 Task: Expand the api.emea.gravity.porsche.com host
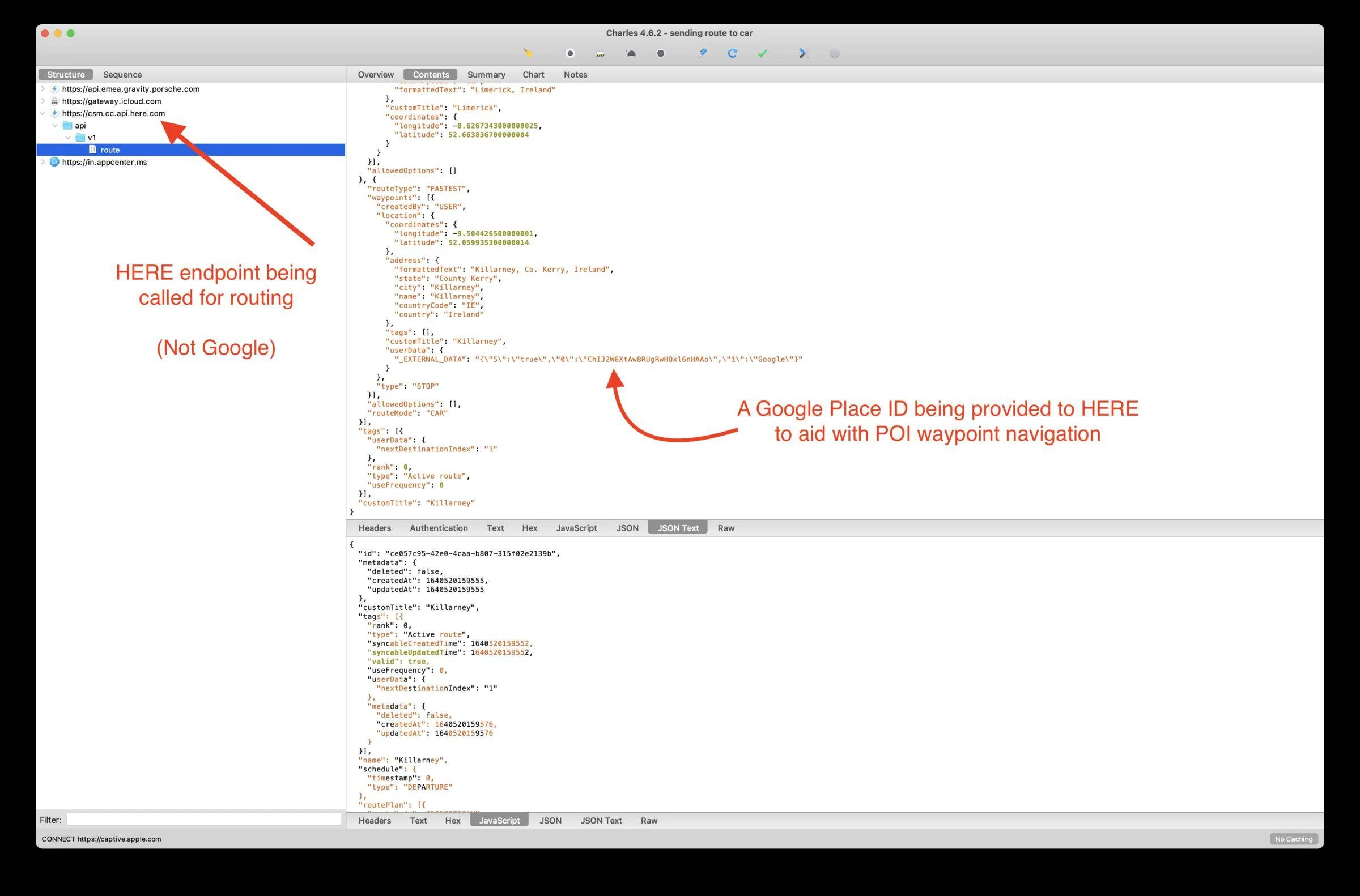coord(43,89)
